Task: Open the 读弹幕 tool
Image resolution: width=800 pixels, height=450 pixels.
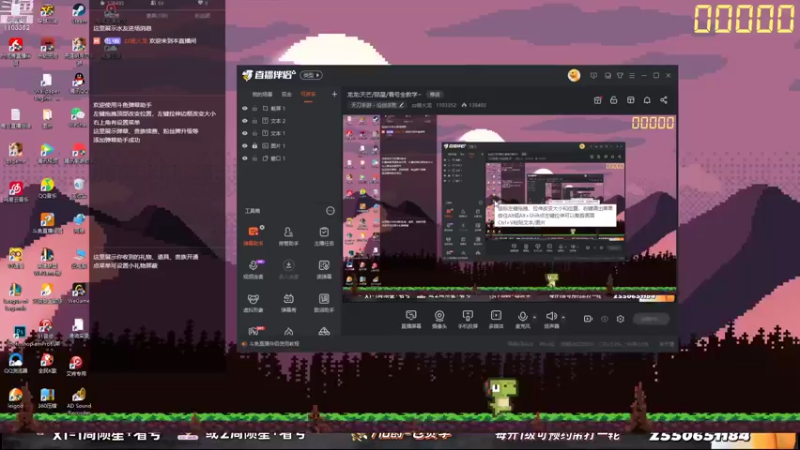Action: 323,269
